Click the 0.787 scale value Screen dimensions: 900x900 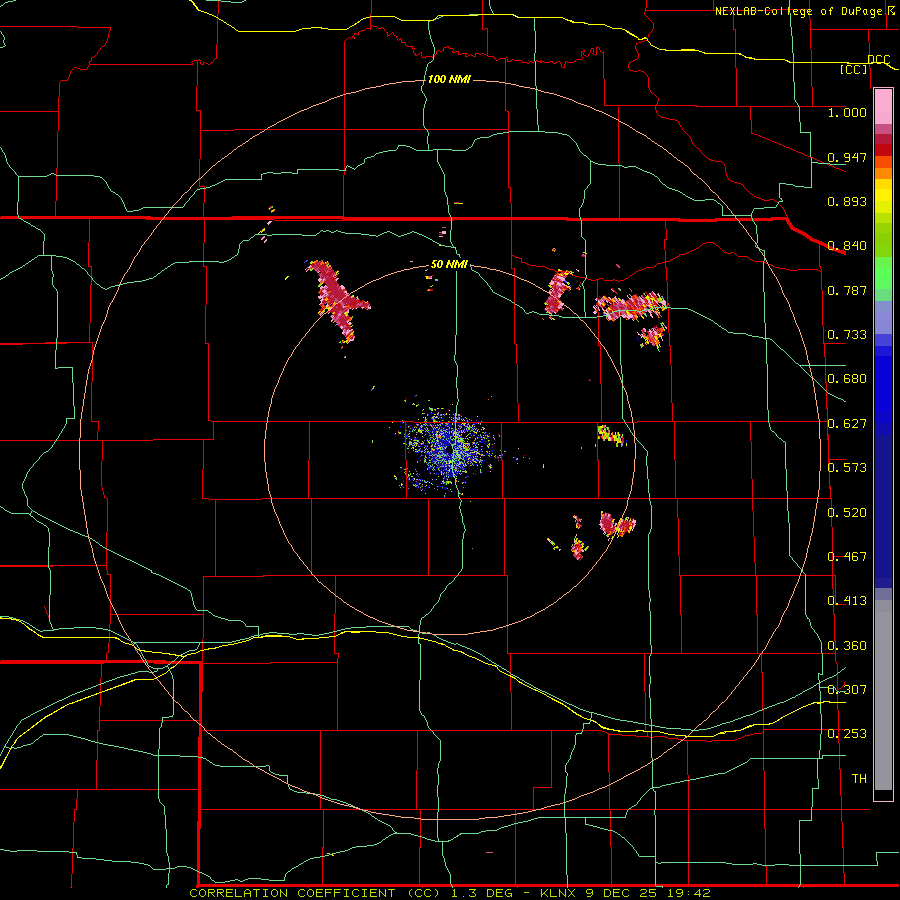847,290
